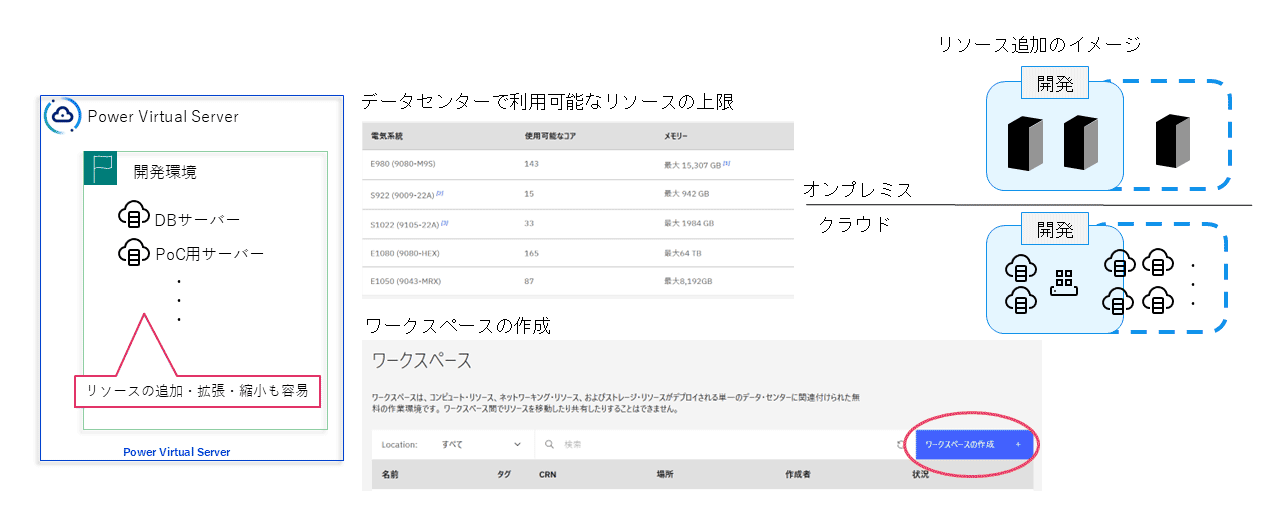Select the PoC用サーバー cloud server icon
Viewport: 1271px width, 514px height.
click(133, 252)
